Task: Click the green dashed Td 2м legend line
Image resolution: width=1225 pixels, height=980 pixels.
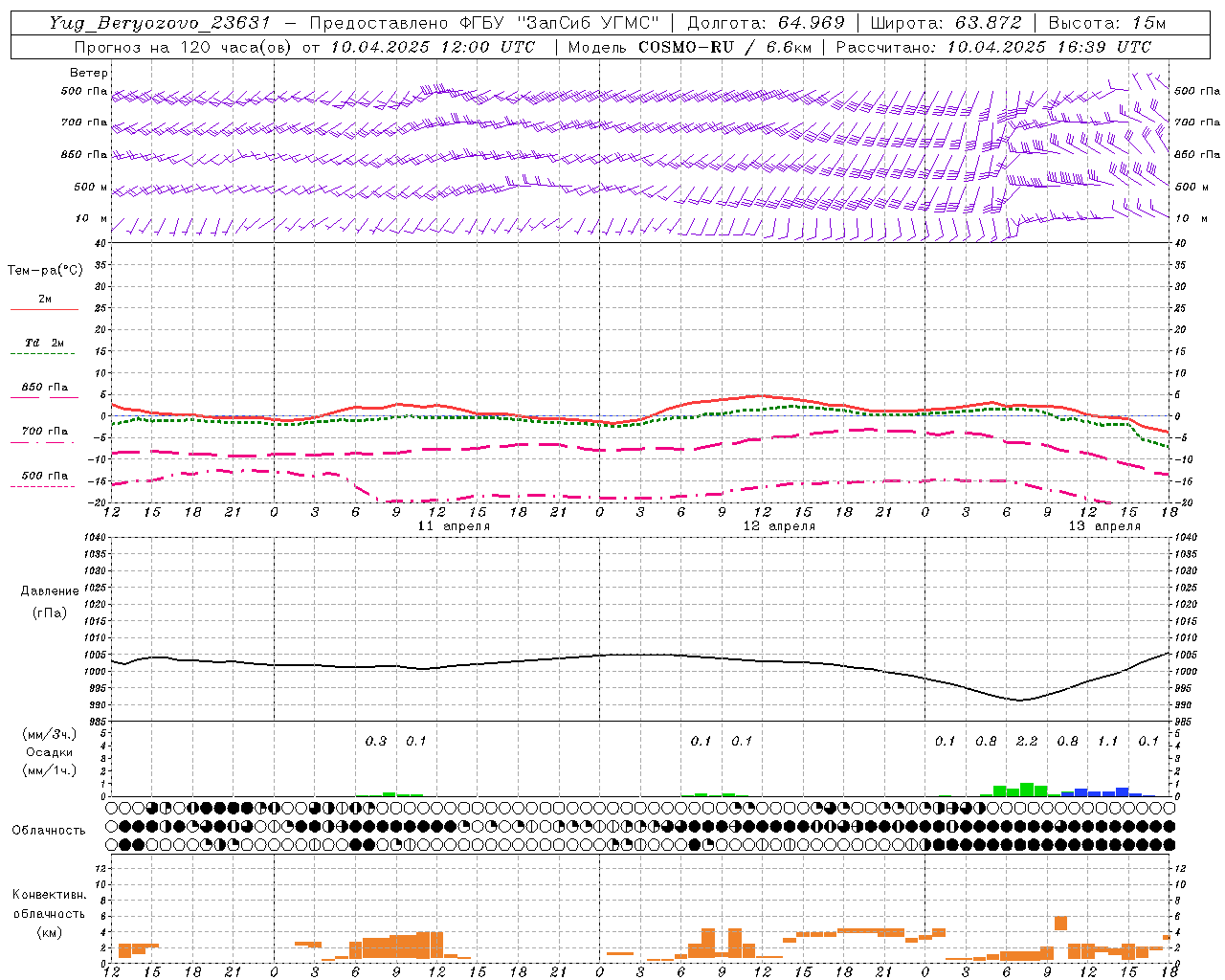Action: pos(44,353)
